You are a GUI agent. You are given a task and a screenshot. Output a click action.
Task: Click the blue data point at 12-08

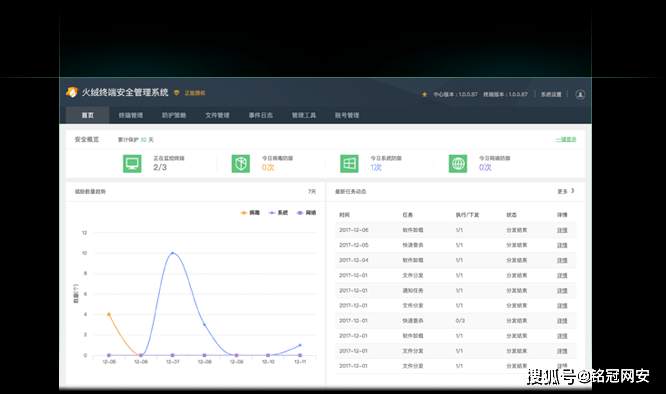(x=204, y=325)
